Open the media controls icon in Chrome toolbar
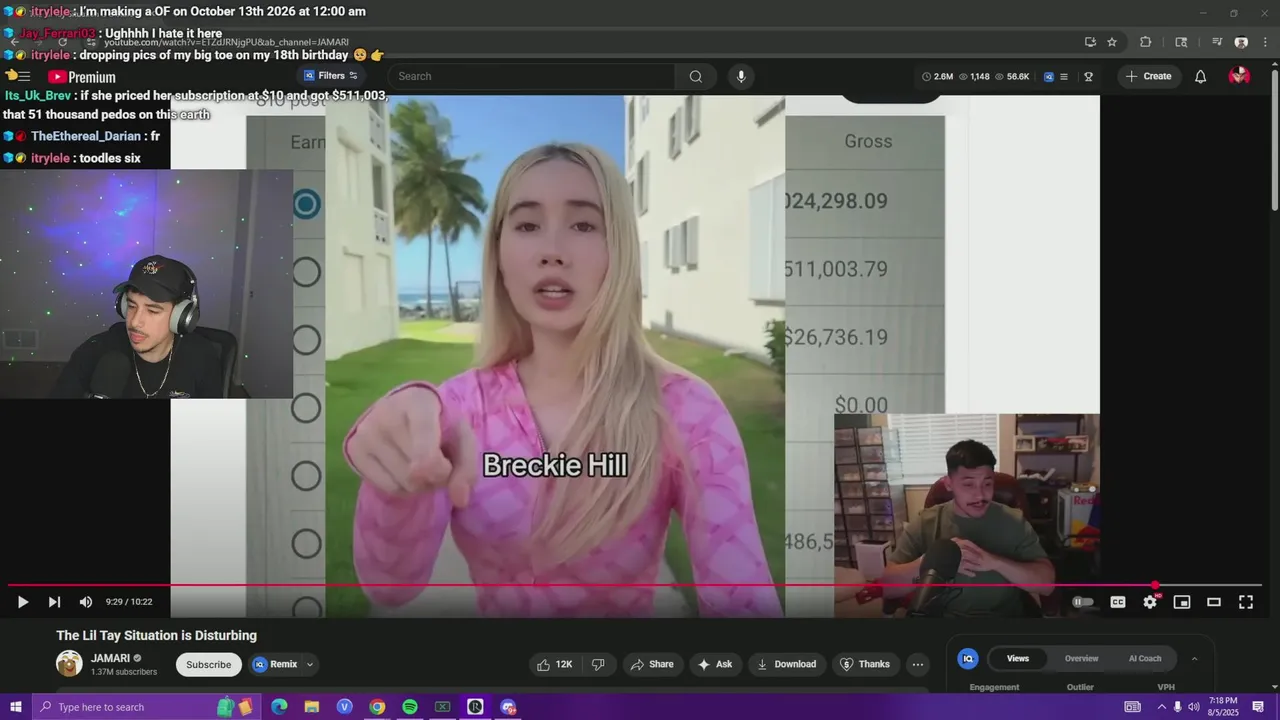1280x720 pixels. coord(1217,42)
